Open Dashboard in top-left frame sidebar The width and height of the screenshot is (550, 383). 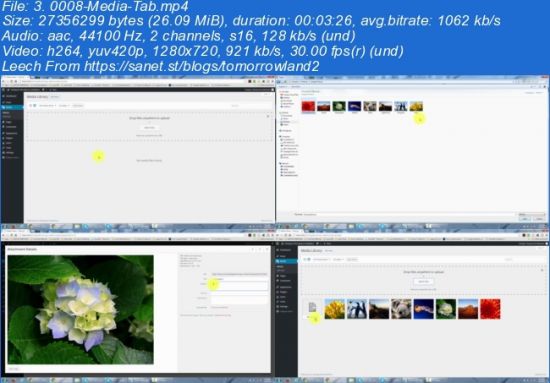pos(11,96)
